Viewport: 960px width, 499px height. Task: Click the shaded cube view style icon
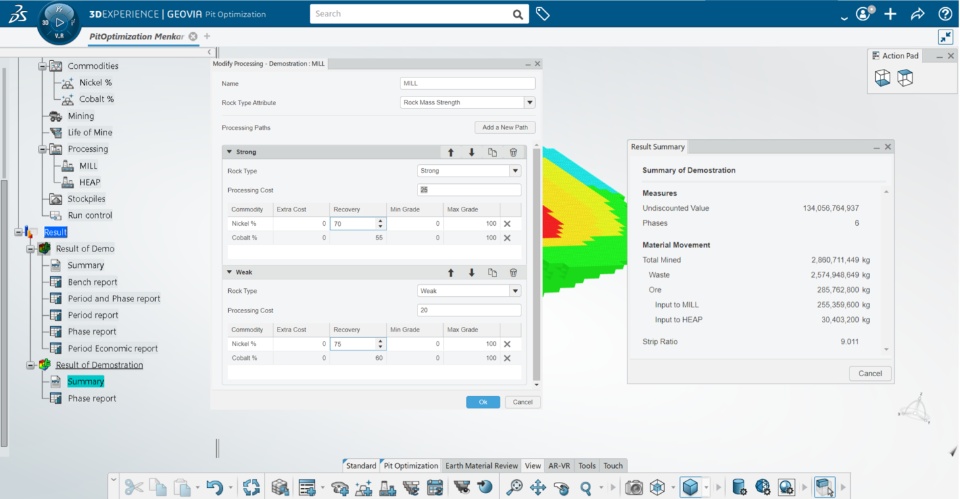(x=691, y=487)
